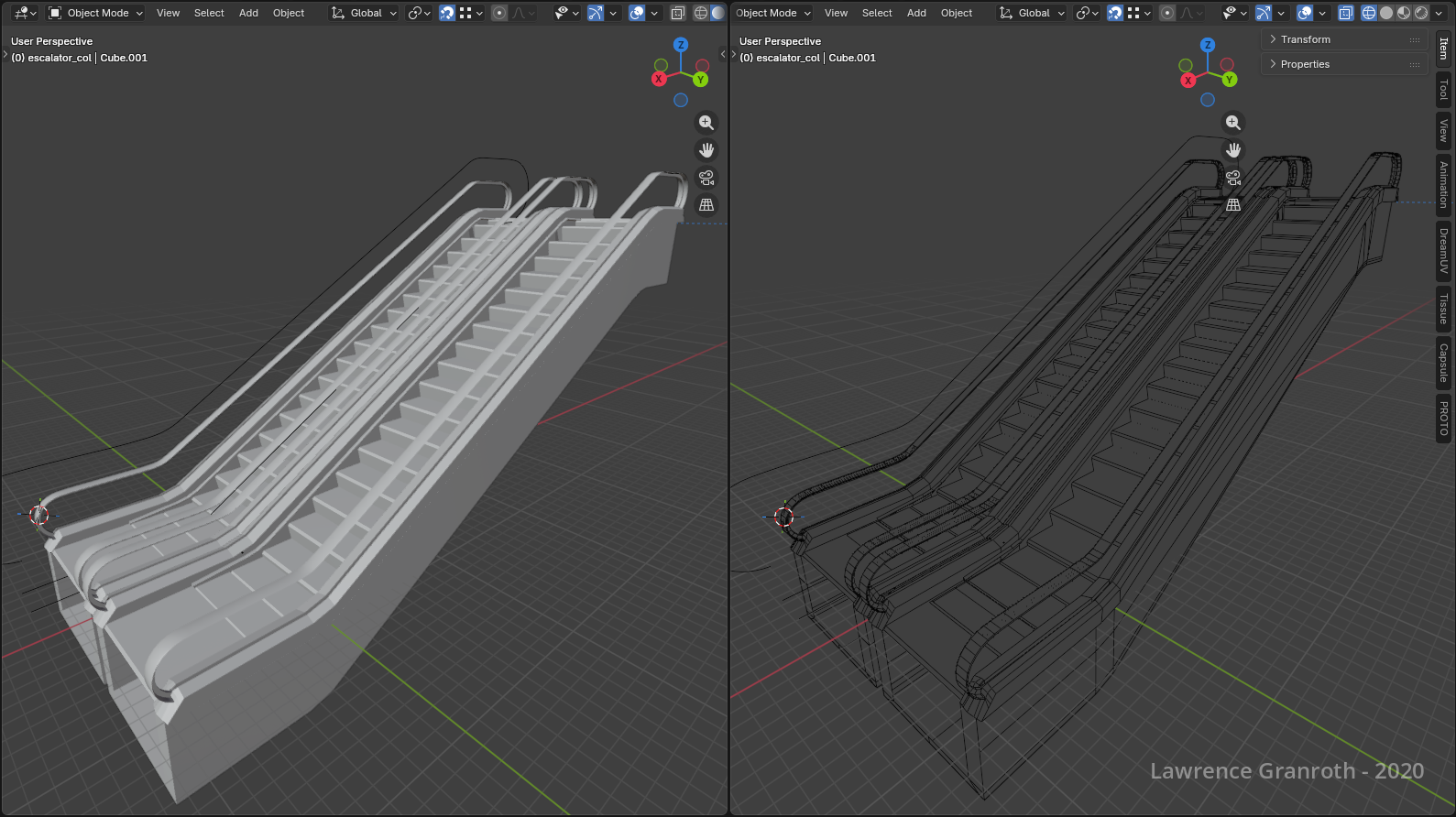Image resolution: width=1456 pixels, height=817 pixels.
Task: Select material preview shading in right viewport
Action: (x=1404, y=13)
